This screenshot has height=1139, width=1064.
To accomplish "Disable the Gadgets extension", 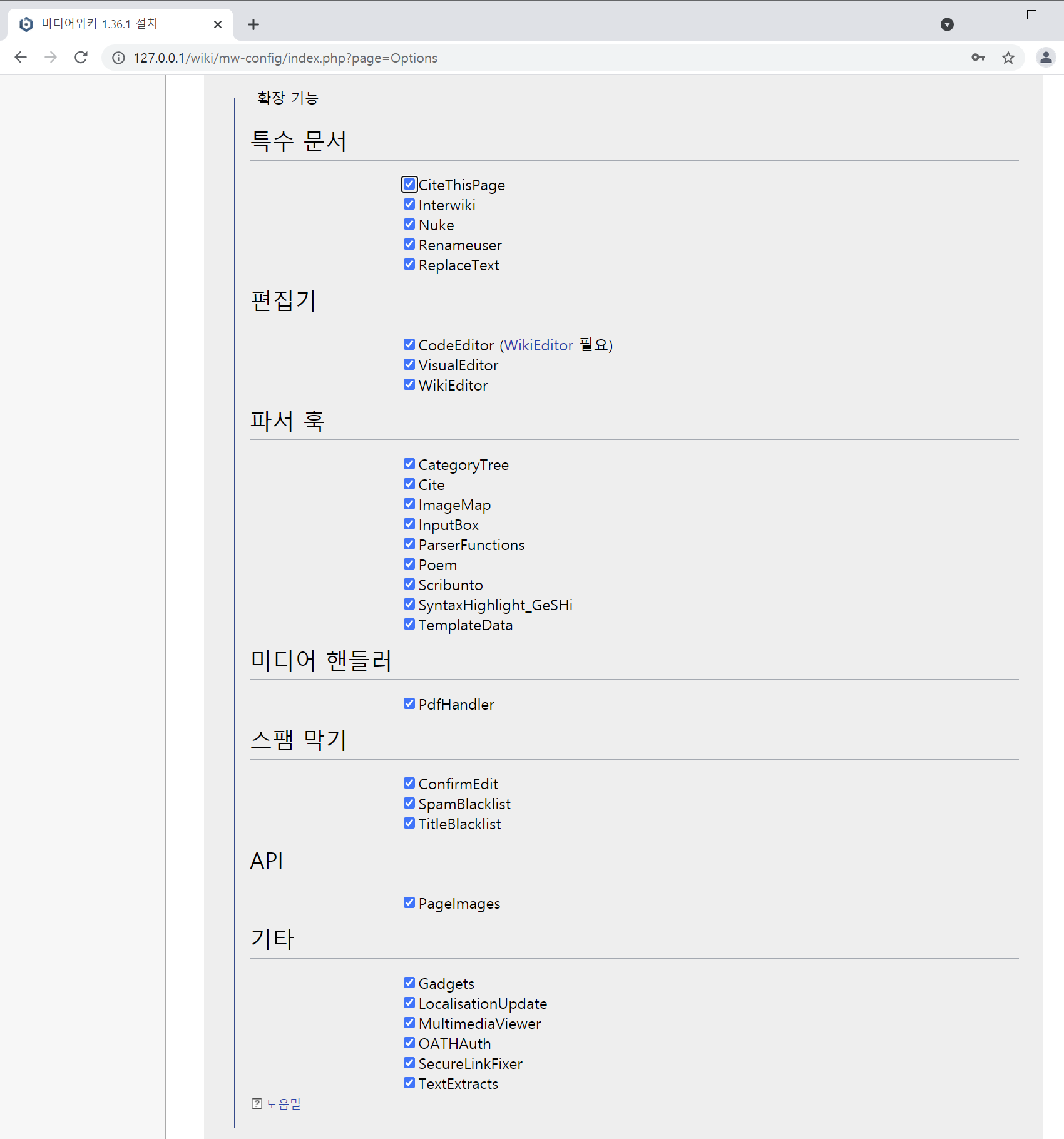I will coord(409,983).
